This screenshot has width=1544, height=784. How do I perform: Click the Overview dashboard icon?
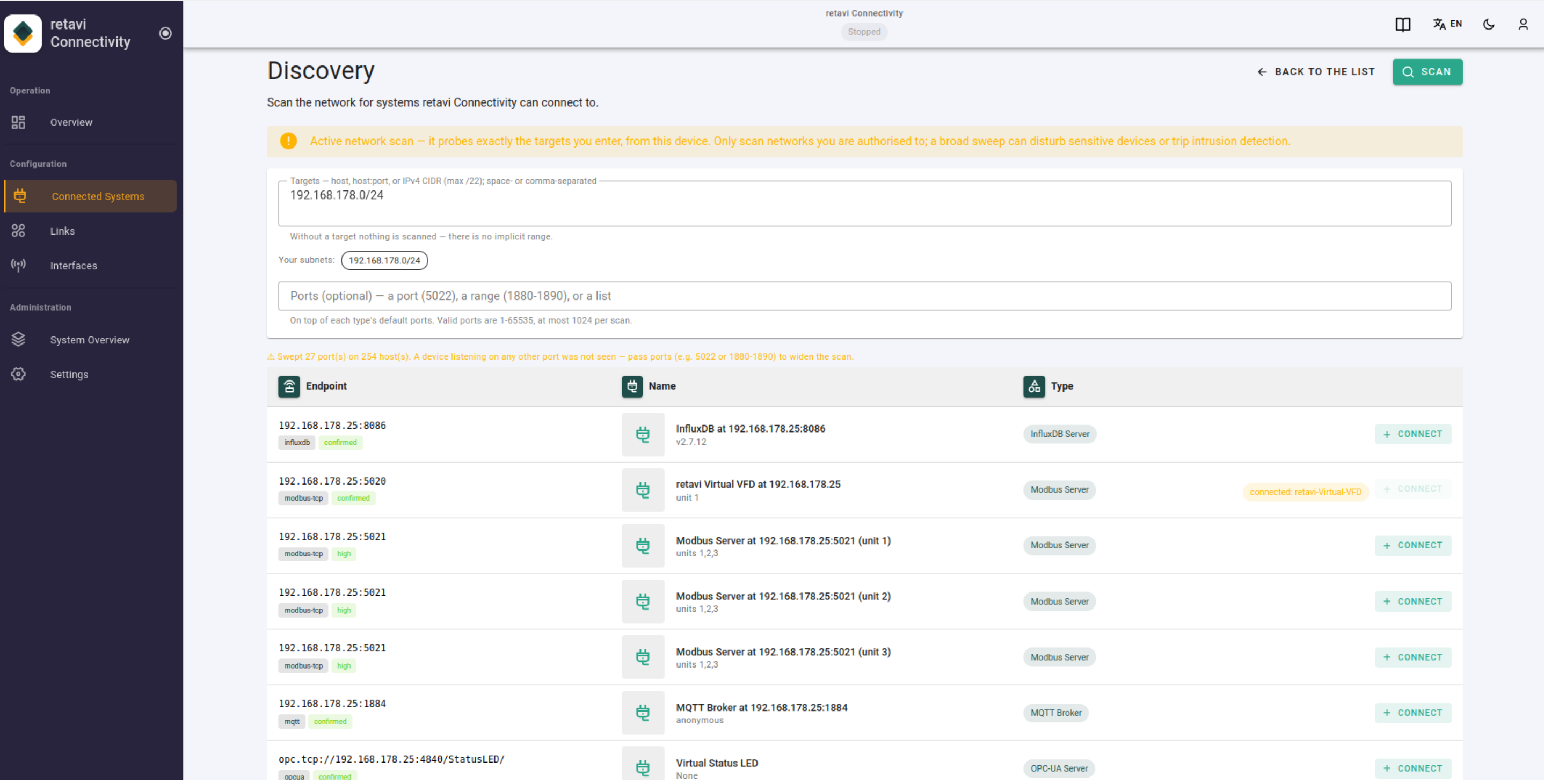pos(19,123)
